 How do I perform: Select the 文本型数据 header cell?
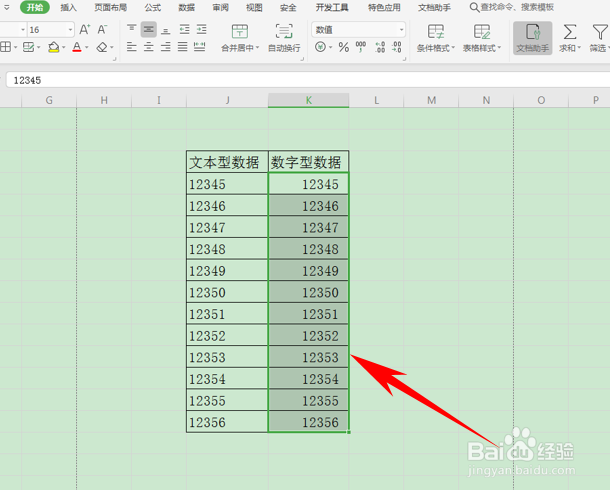point(227,162)
